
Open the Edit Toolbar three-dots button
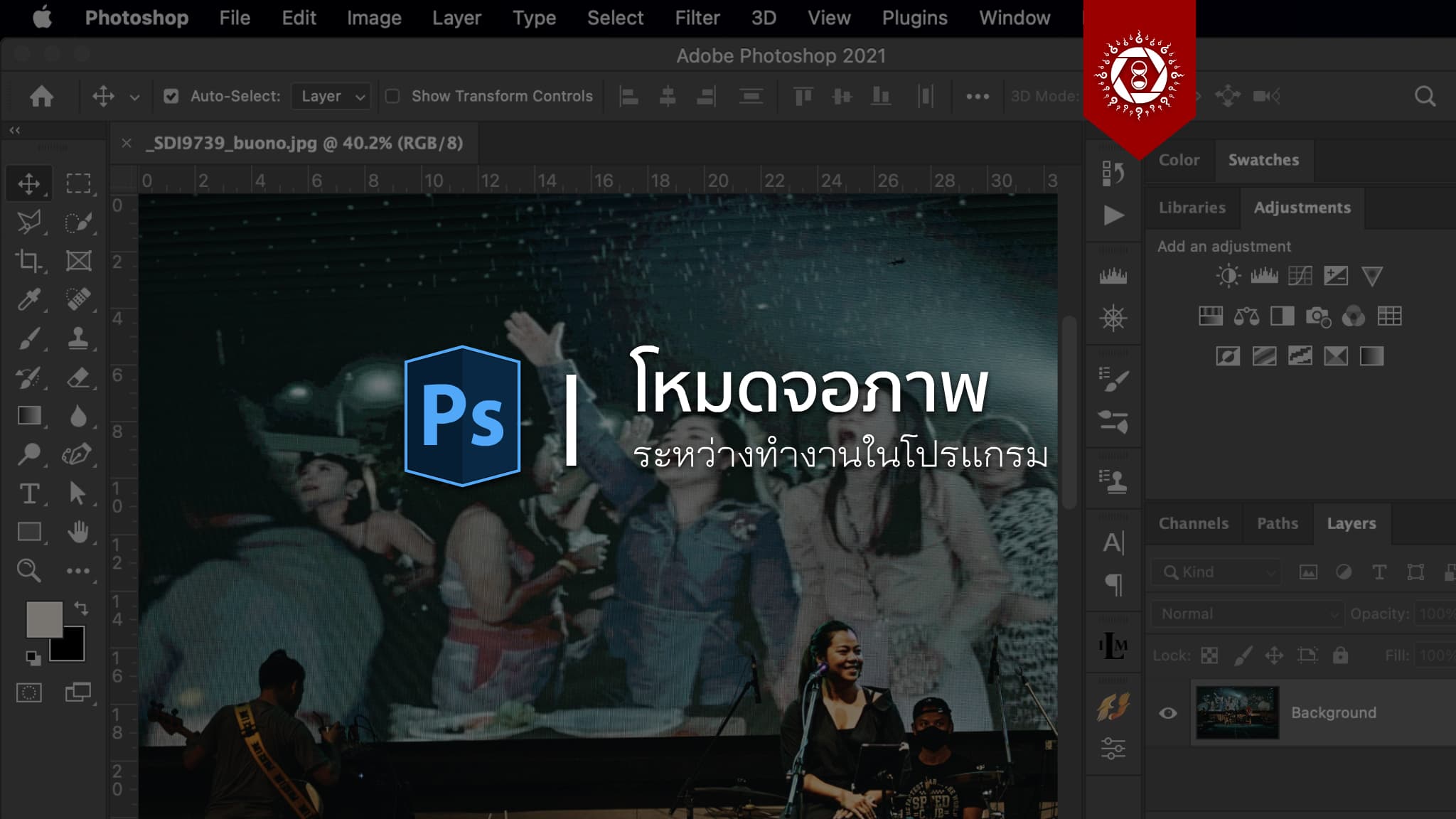(x=78, y=571)
